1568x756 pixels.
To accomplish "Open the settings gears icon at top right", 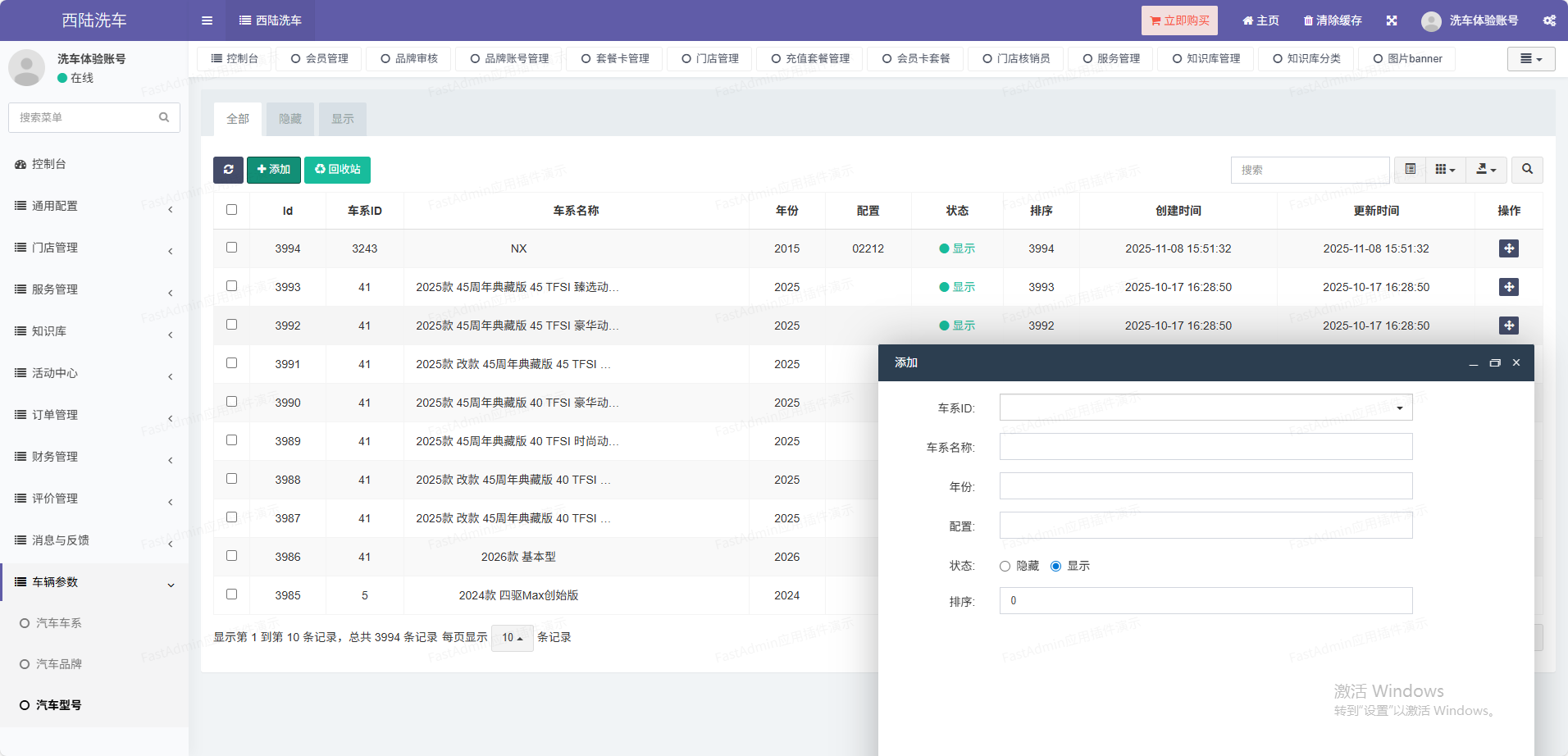I will [1549, 20].
